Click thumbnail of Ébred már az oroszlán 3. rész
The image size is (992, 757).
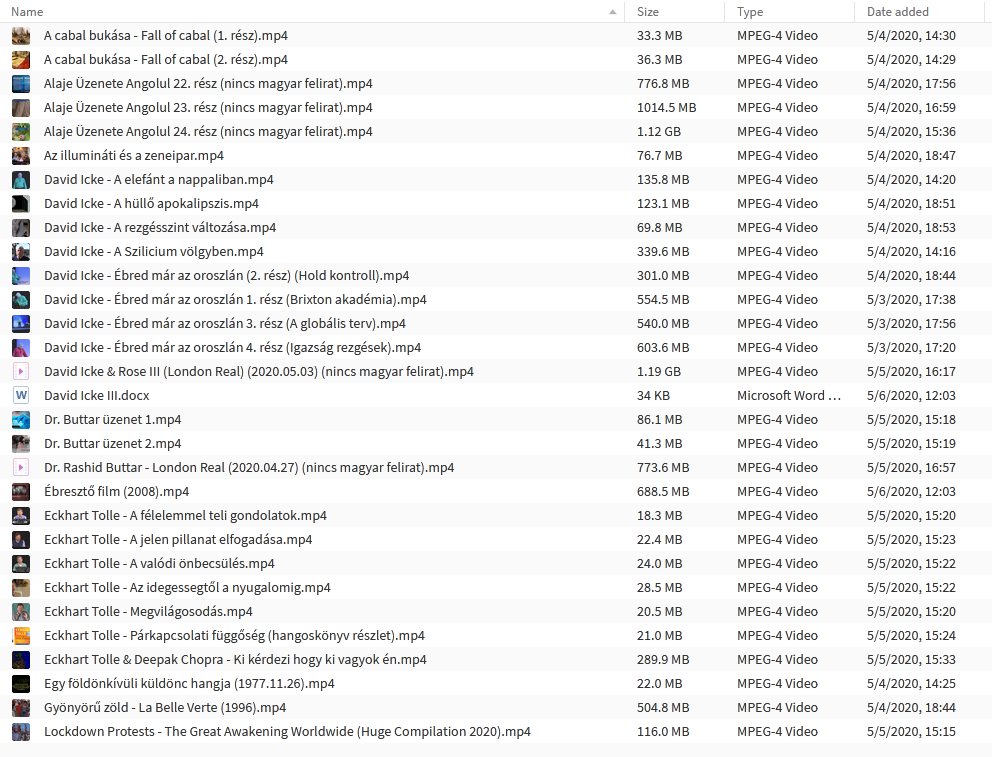tap(21, 324)
